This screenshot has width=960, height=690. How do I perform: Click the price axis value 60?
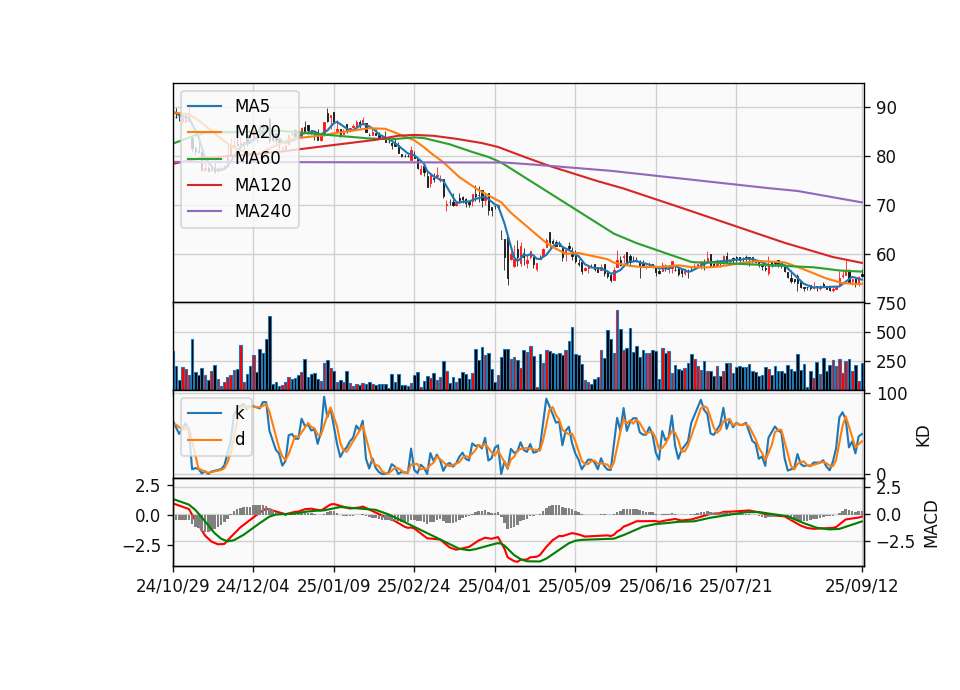[886, 255]
